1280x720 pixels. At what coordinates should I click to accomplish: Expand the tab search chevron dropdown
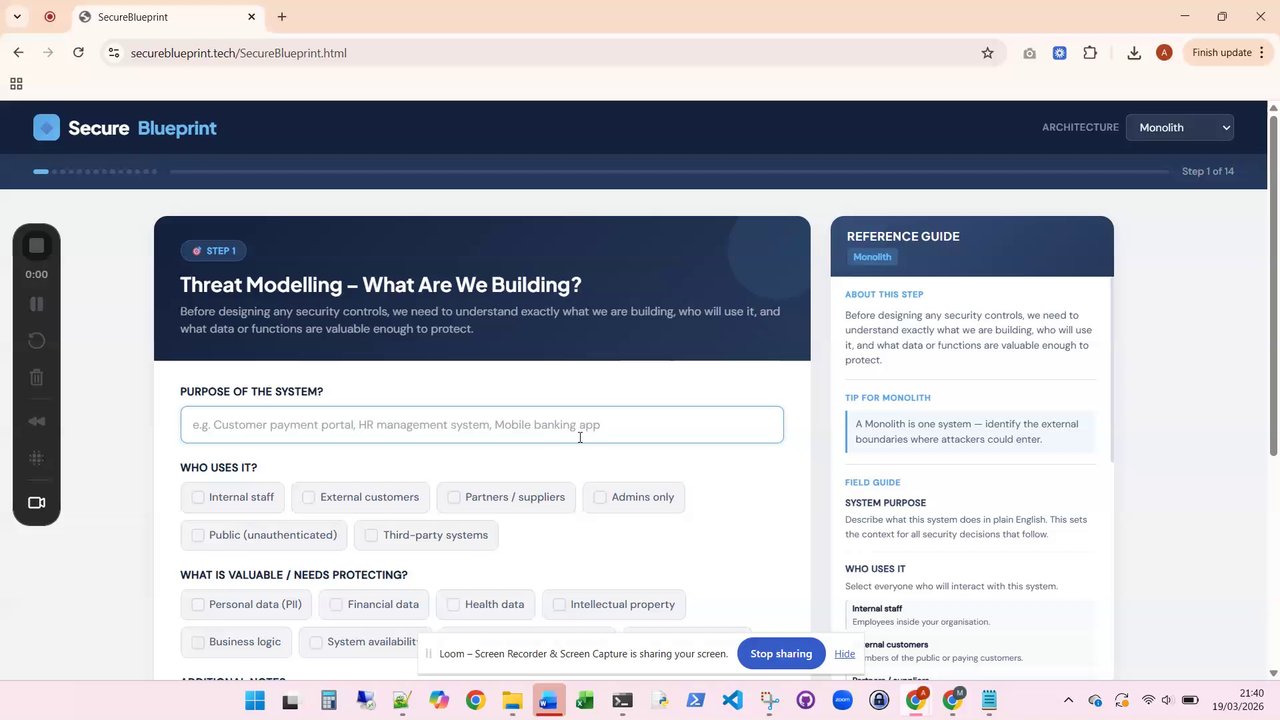click(x=17, y=17)
